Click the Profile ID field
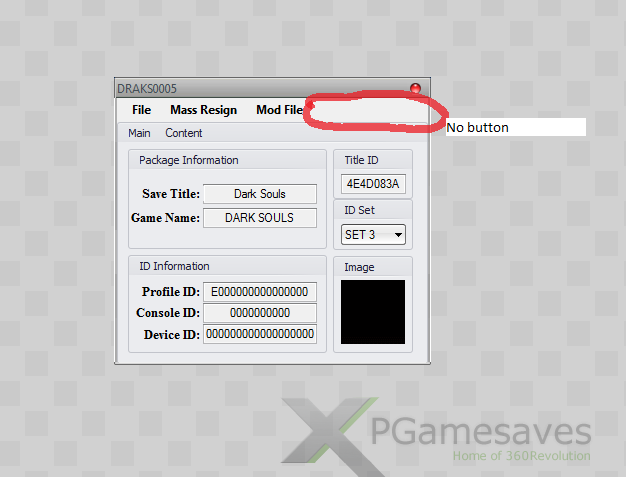The height and width of the screenshot is (477, 626). (x=260, y=292)
